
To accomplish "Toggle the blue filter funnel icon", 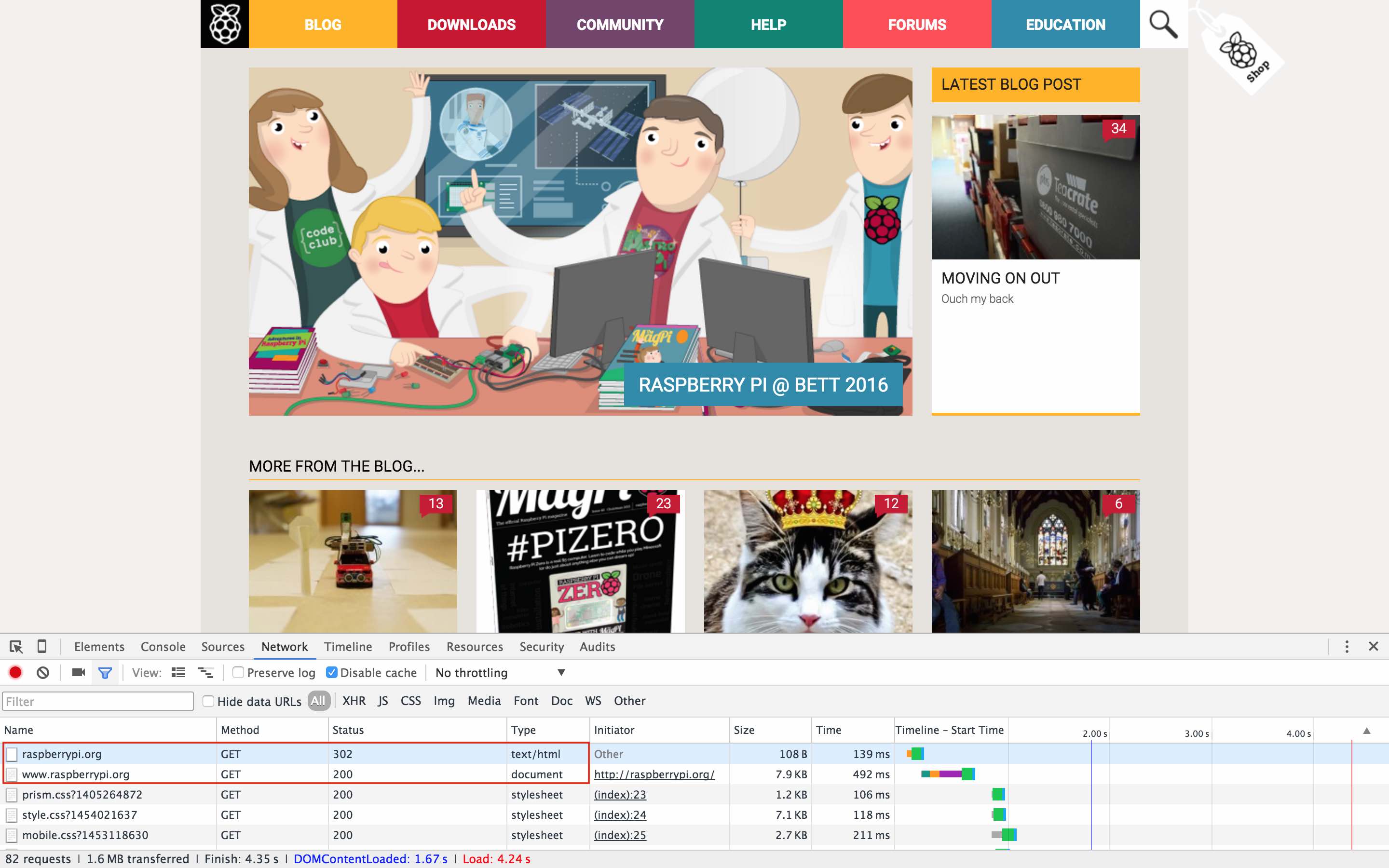I will (x=105, y=673).
